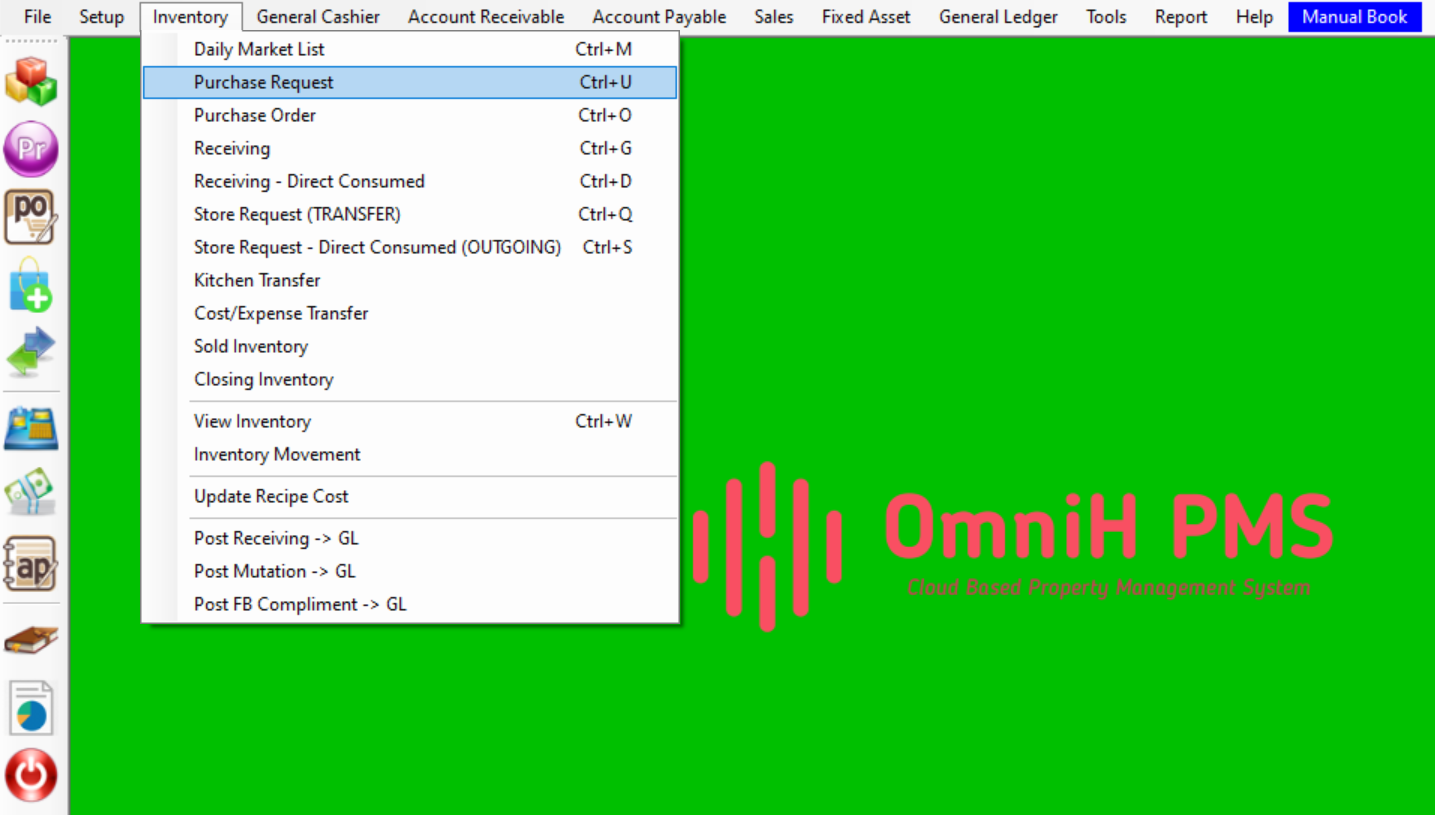
Task: Choose Closing Inventory menu entry
Action: [x=410, y=379]
